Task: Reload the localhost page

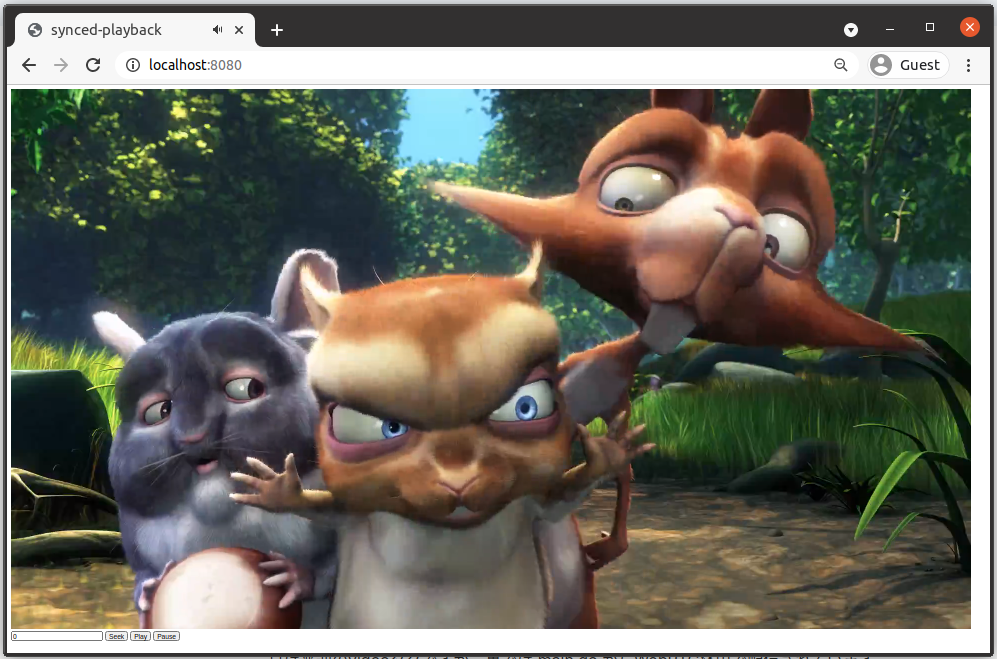Action: [x=93, y=65]
